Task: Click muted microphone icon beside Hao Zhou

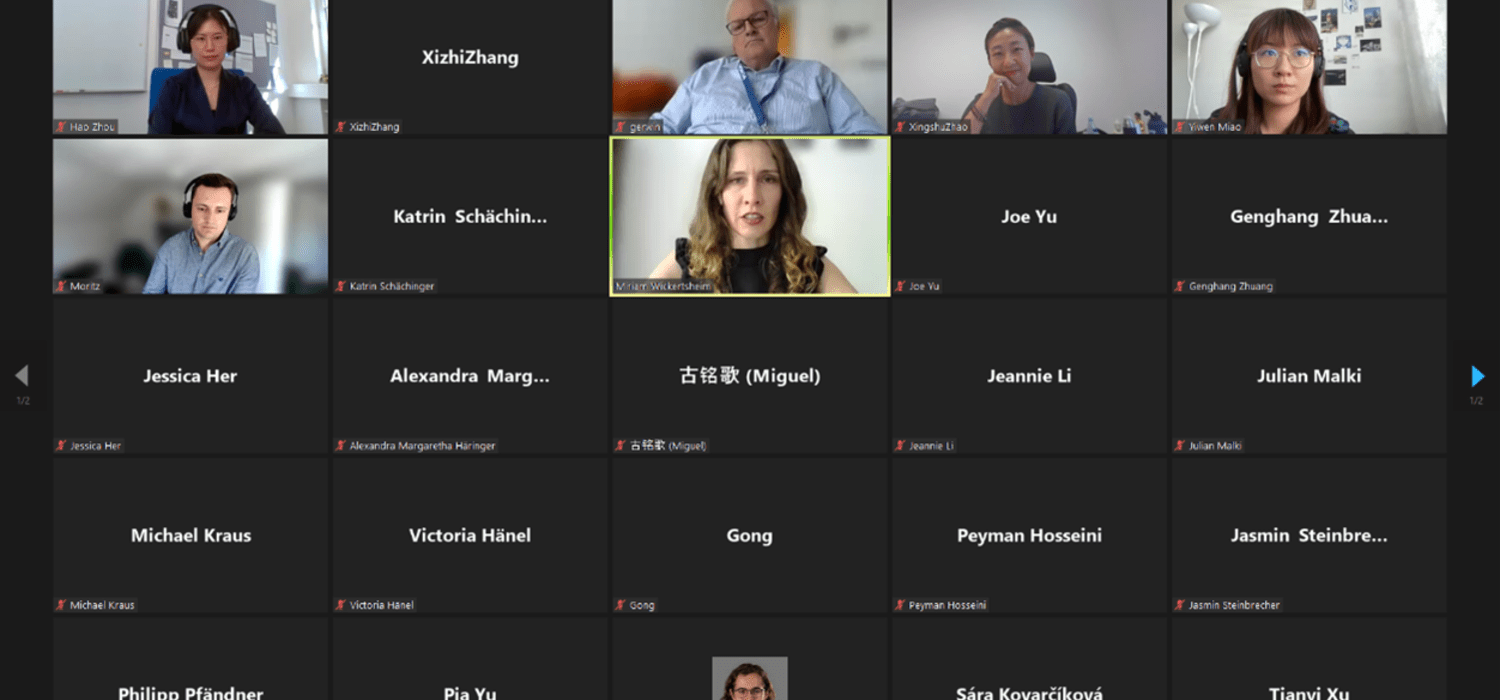Action: pos(61,127)
